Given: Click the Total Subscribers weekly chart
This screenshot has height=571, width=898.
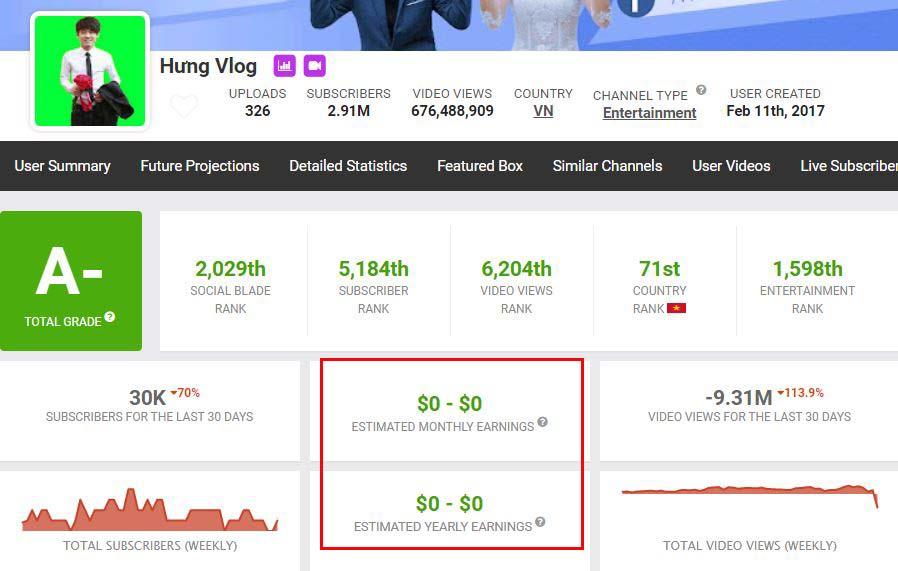Looking at the screenshot, I should [149, 510].
